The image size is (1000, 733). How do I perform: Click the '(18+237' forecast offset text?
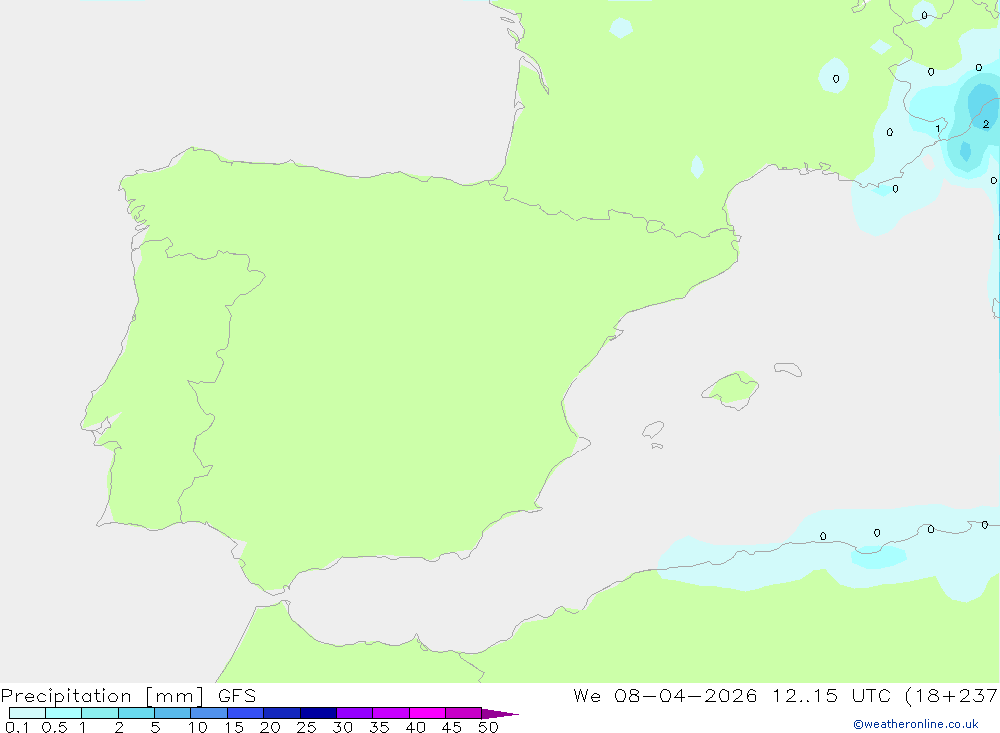tap(952, 696)
